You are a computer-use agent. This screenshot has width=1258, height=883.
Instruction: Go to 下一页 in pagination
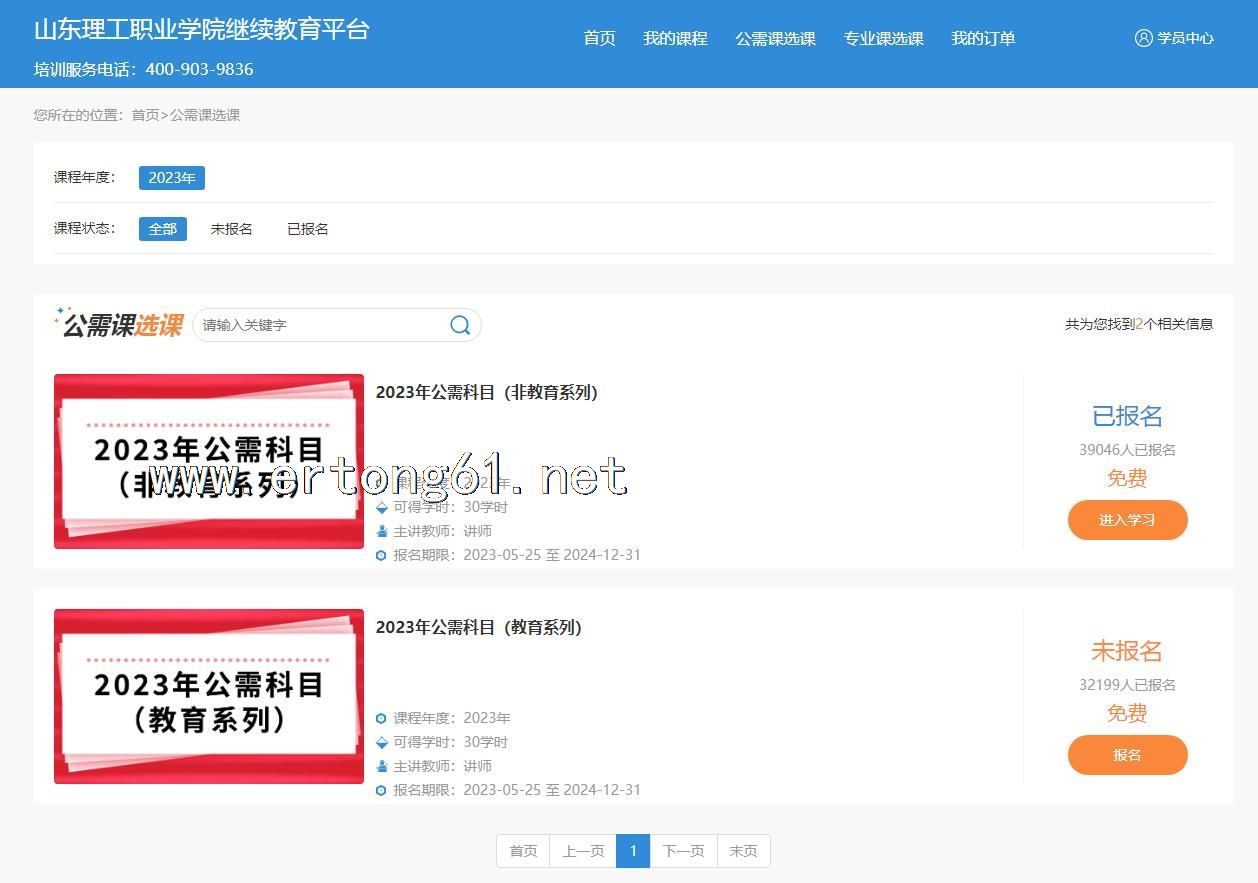pyautogui.click(x=683, y=851)
